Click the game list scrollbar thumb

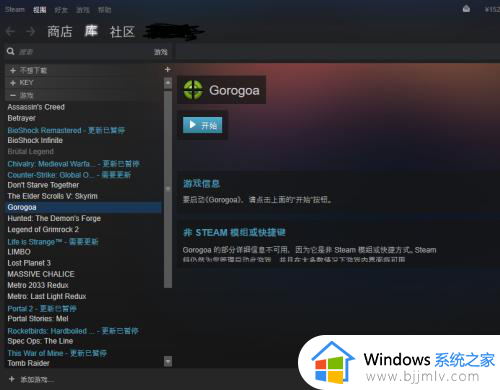point(168,188)
